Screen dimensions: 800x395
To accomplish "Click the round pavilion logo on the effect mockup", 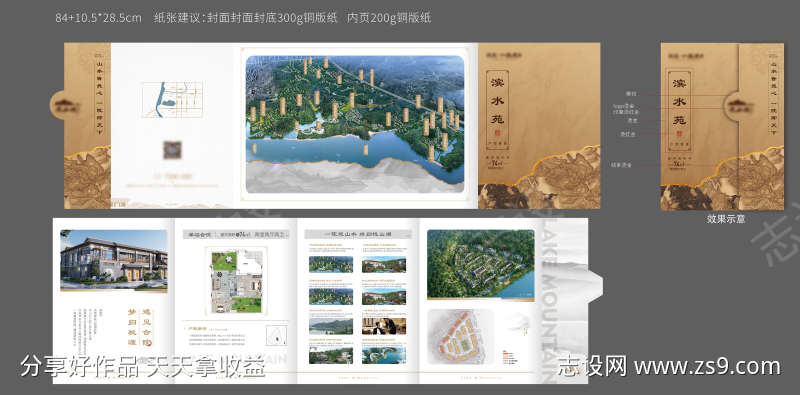I will 738,106.
